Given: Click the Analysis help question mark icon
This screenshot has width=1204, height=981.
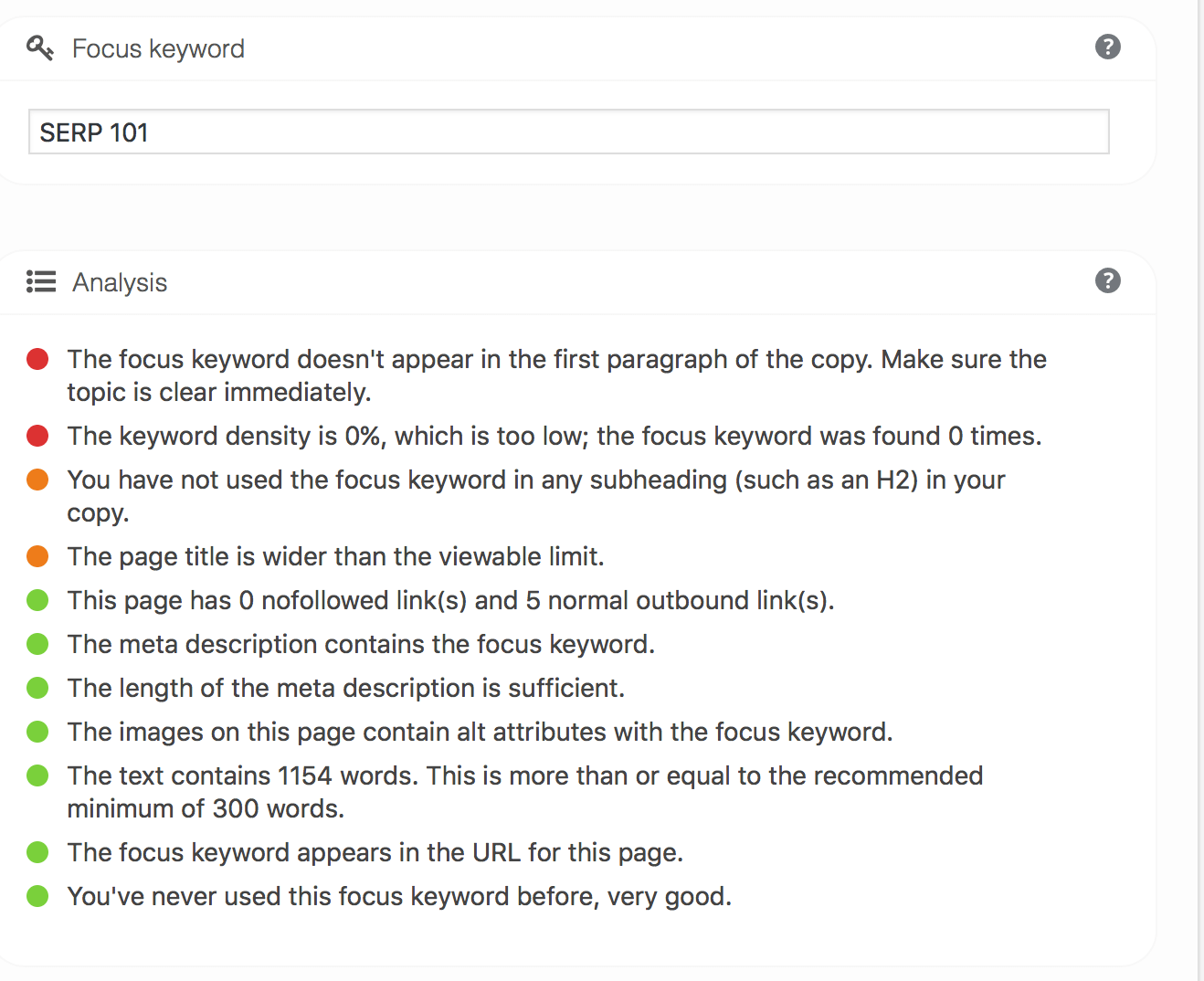Looking at the screenshot, I should click(1107, 280).
